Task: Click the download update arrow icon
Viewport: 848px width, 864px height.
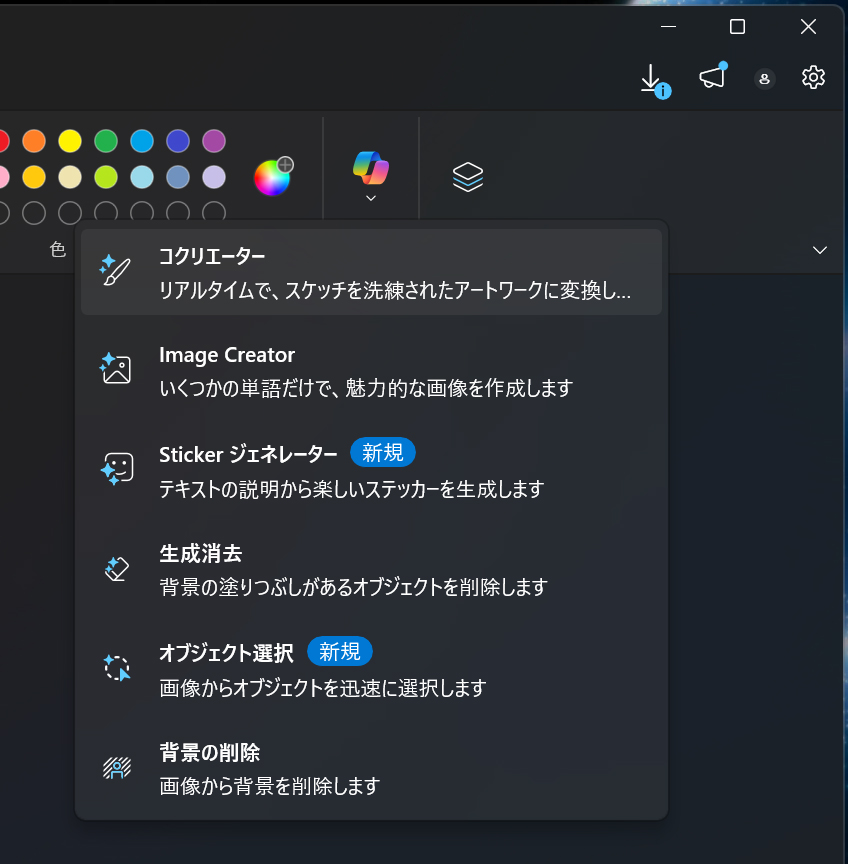Action: [652, 77]
